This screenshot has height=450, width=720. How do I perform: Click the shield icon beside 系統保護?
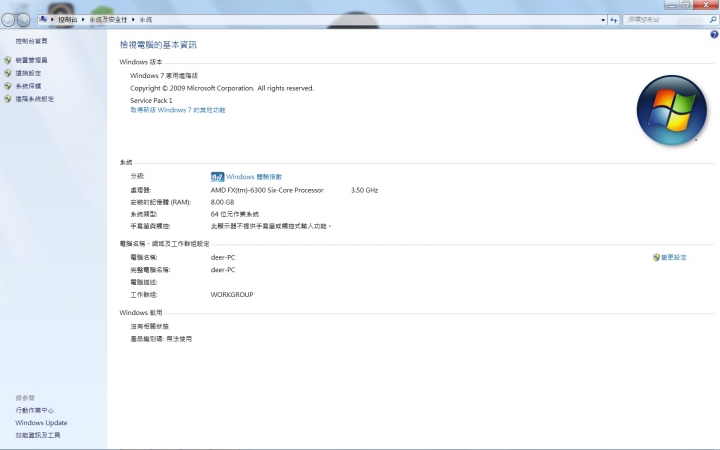[7, 86]
